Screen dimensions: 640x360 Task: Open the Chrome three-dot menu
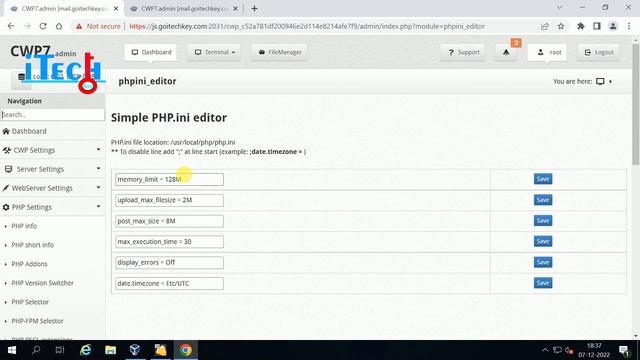629,26
